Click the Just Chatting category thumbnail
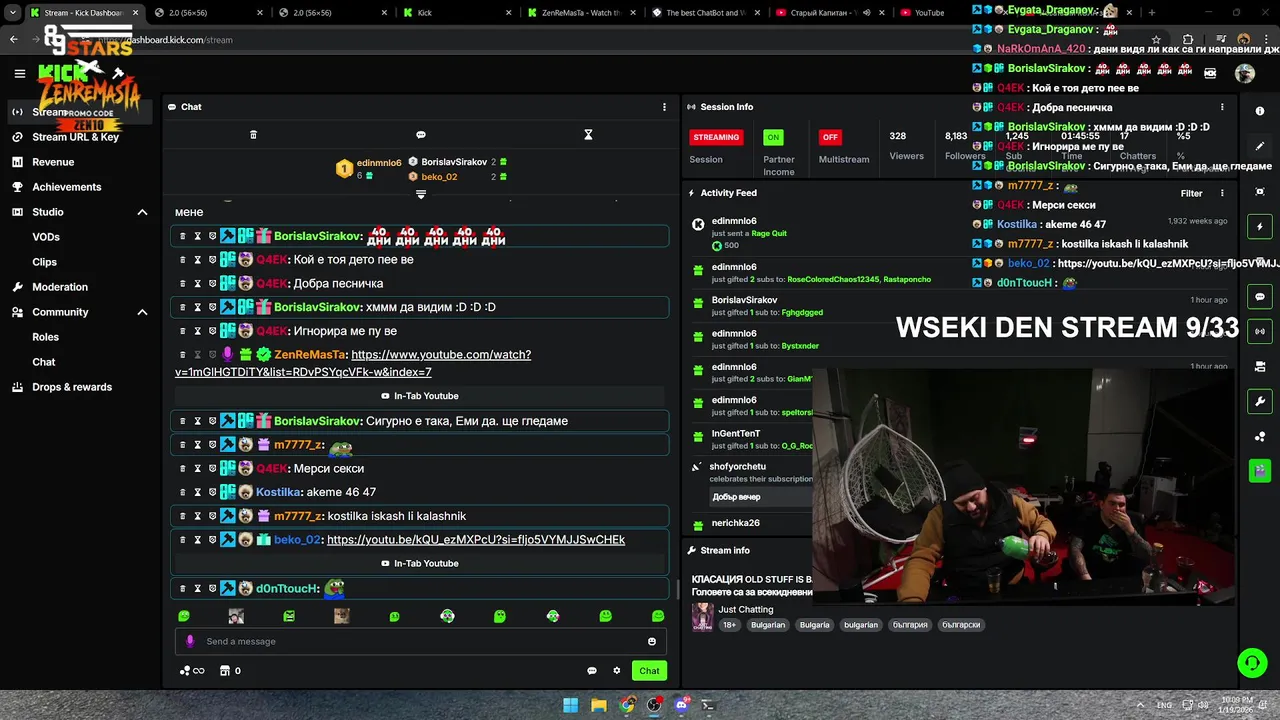The height and width of the screenshot is (720, 1280). tap(703, 616)
